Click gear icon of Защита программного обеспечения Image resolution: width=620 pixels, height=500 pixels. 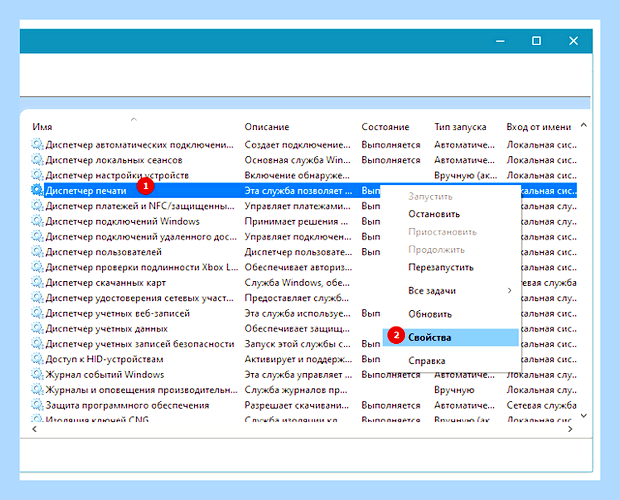[37, 405]
